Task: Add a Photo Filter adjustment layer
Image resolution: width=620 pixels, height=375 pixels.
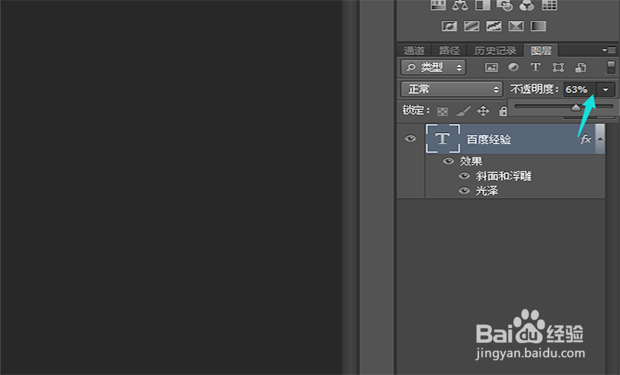Action: [505, 5]
